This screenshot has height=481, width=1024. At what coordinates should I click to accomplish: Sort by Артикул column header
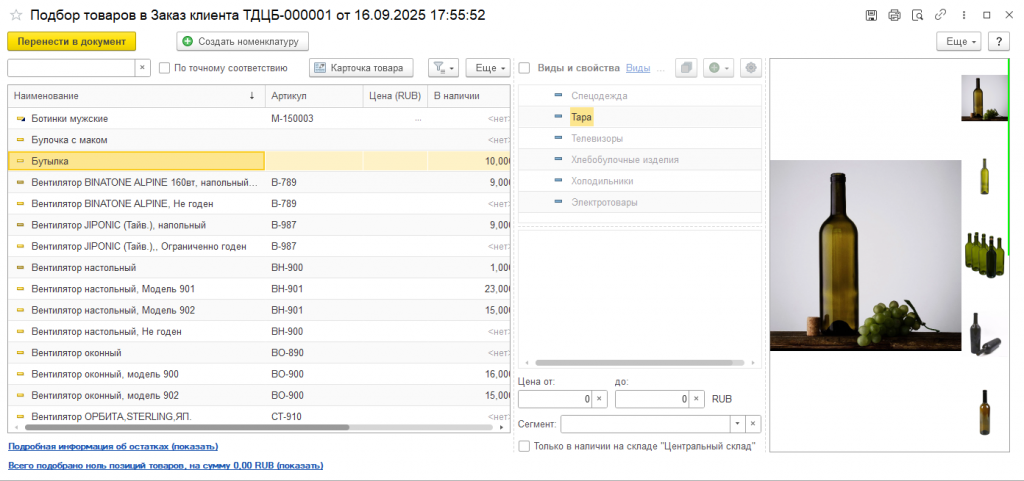click(x=313, y=96)
